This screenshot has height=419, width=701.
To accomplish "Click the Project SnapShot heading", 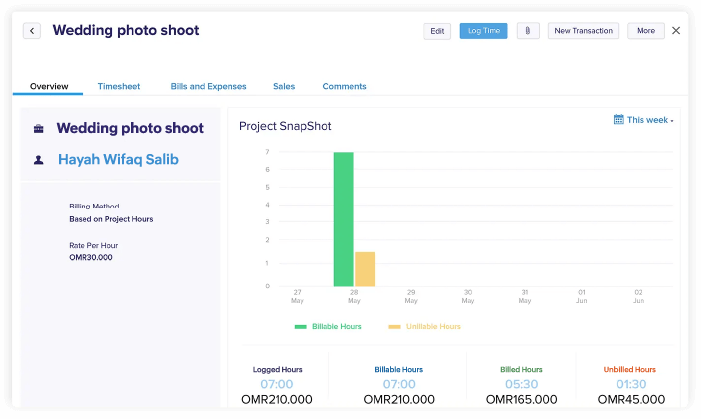I will 285,126.
